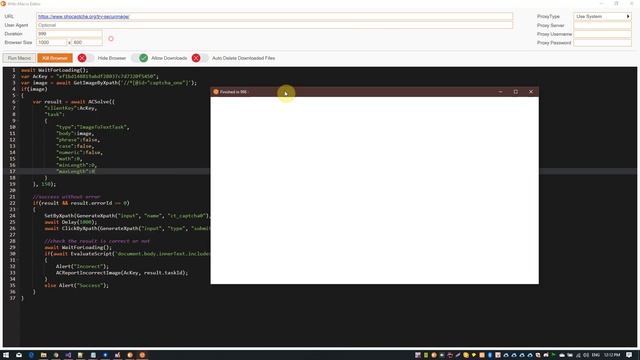Click the Browser Size width field

[x=51, y=42]
